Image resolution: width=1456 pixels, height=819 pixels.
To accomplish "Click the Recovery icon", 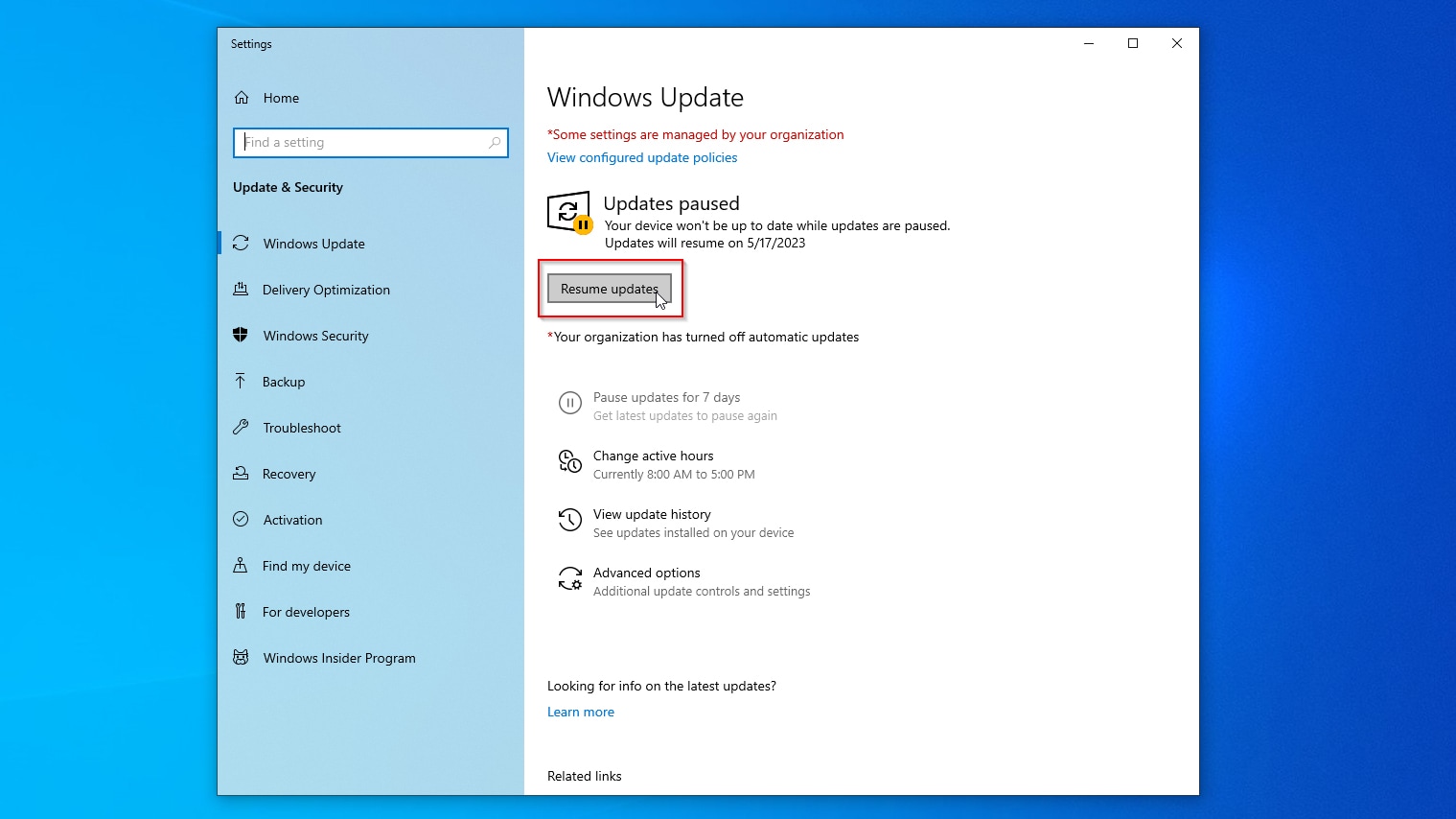I will 241,474.
